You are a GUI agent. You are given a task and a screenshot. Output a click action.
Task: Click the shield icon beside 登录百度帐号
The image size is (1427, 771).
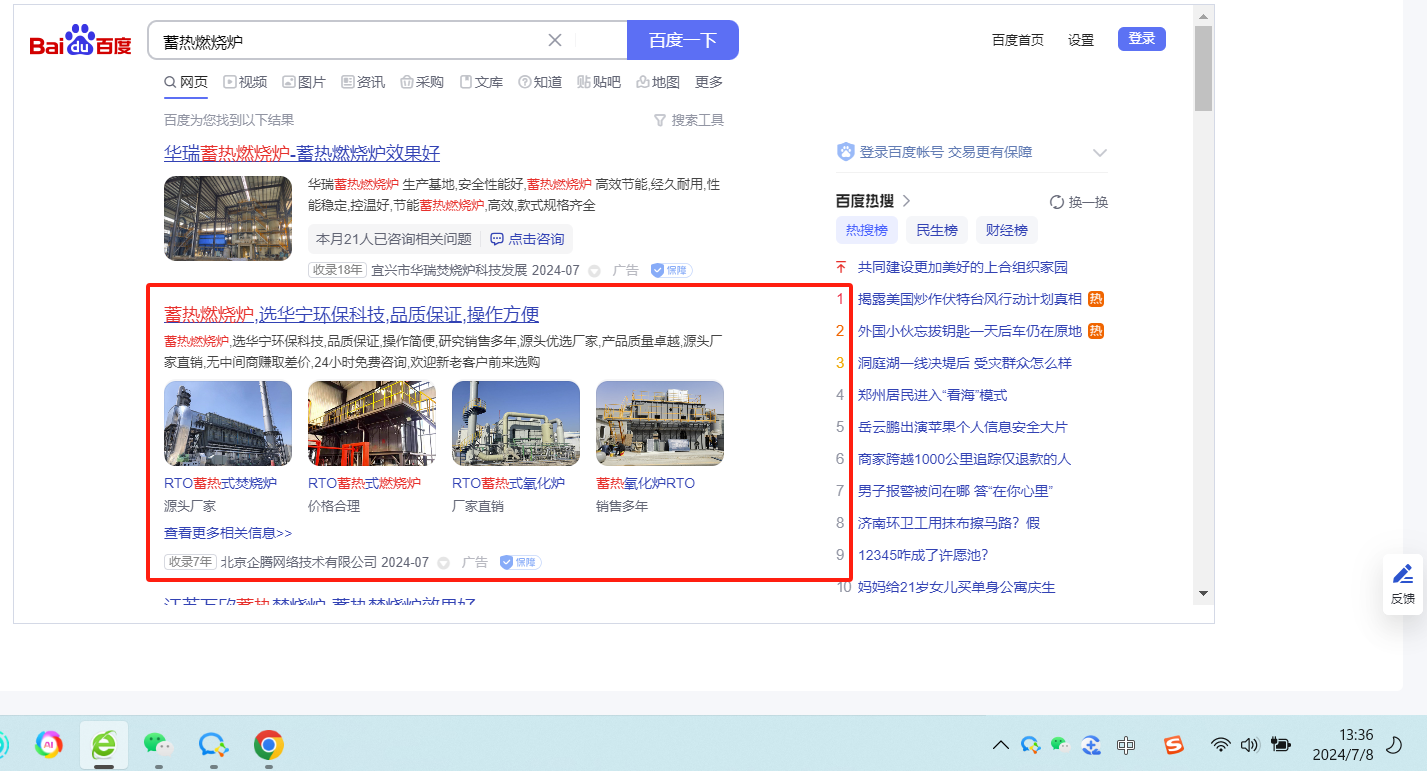(845, 152)
